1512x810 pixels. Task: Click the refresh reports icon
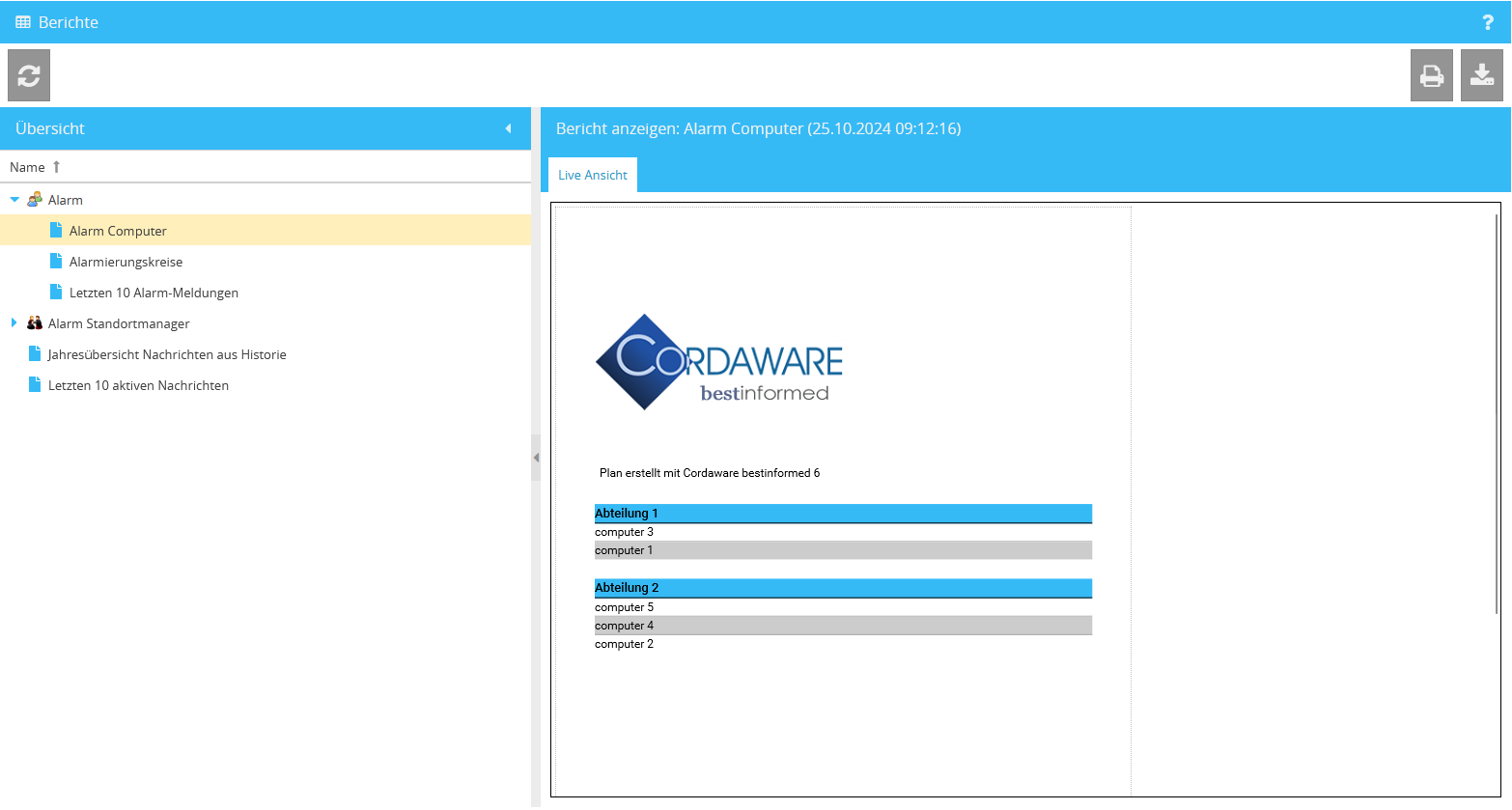(x=29, y=75)
